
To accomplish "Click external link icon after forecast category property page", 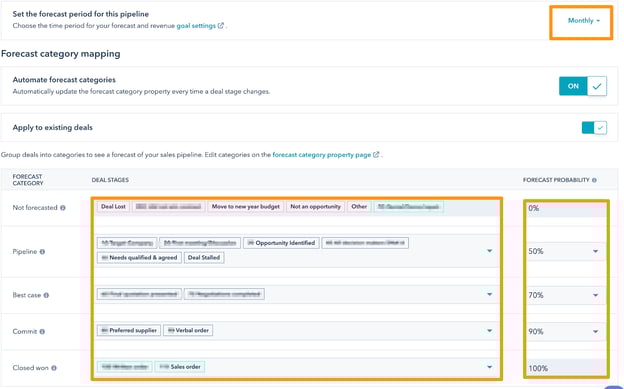I will click(x=376, y=155).
